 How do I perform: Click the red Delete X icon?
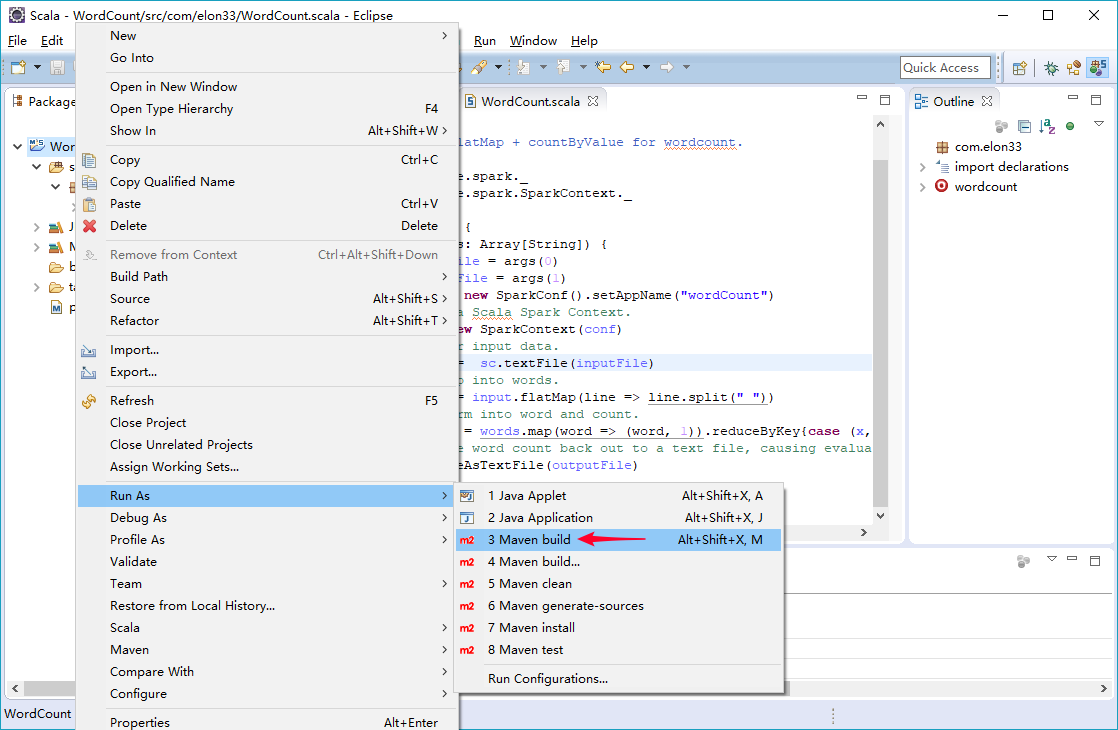click(x=89, y=226)
